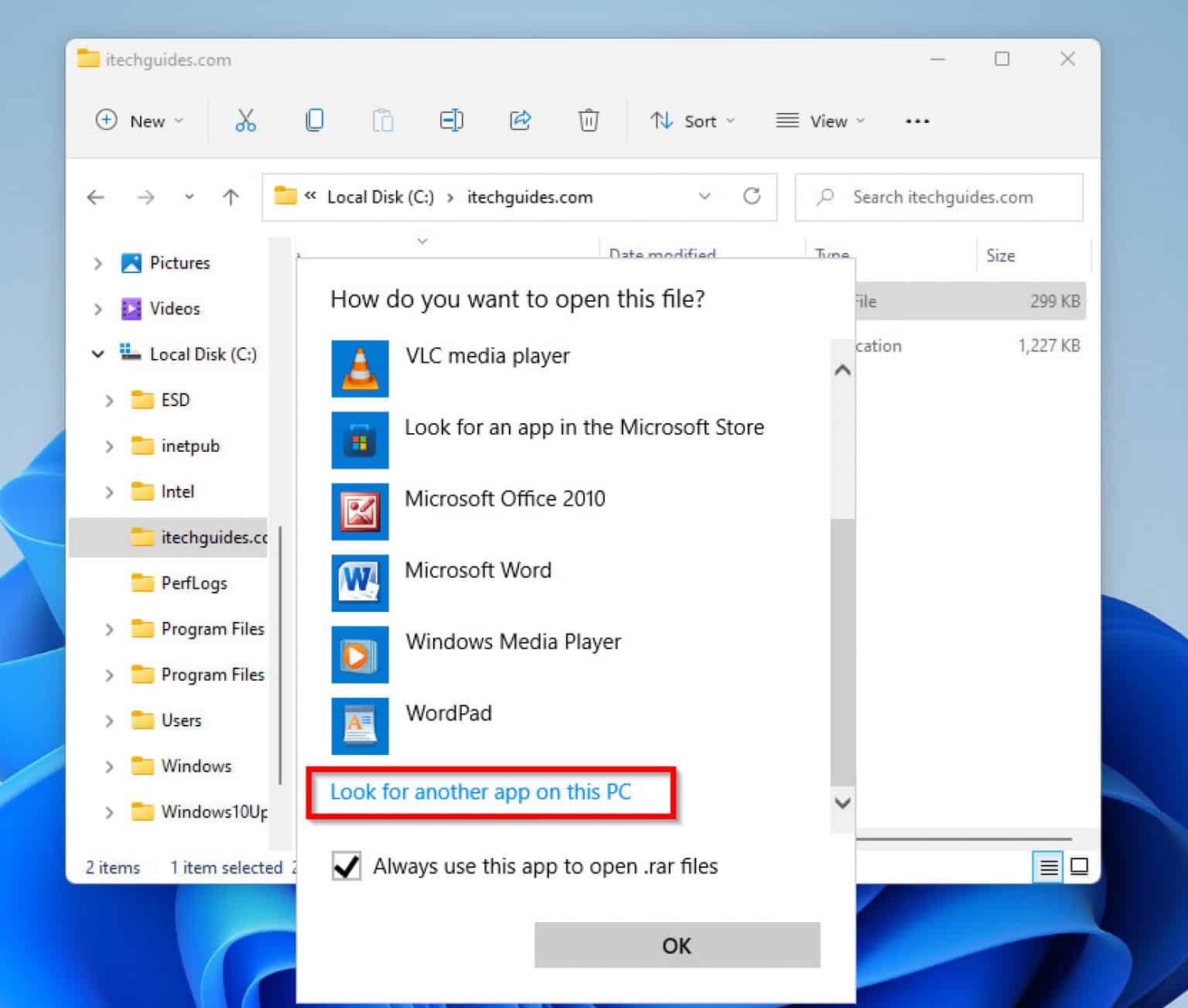Select Look for an app in the Microsoft Store

[584, 427]
